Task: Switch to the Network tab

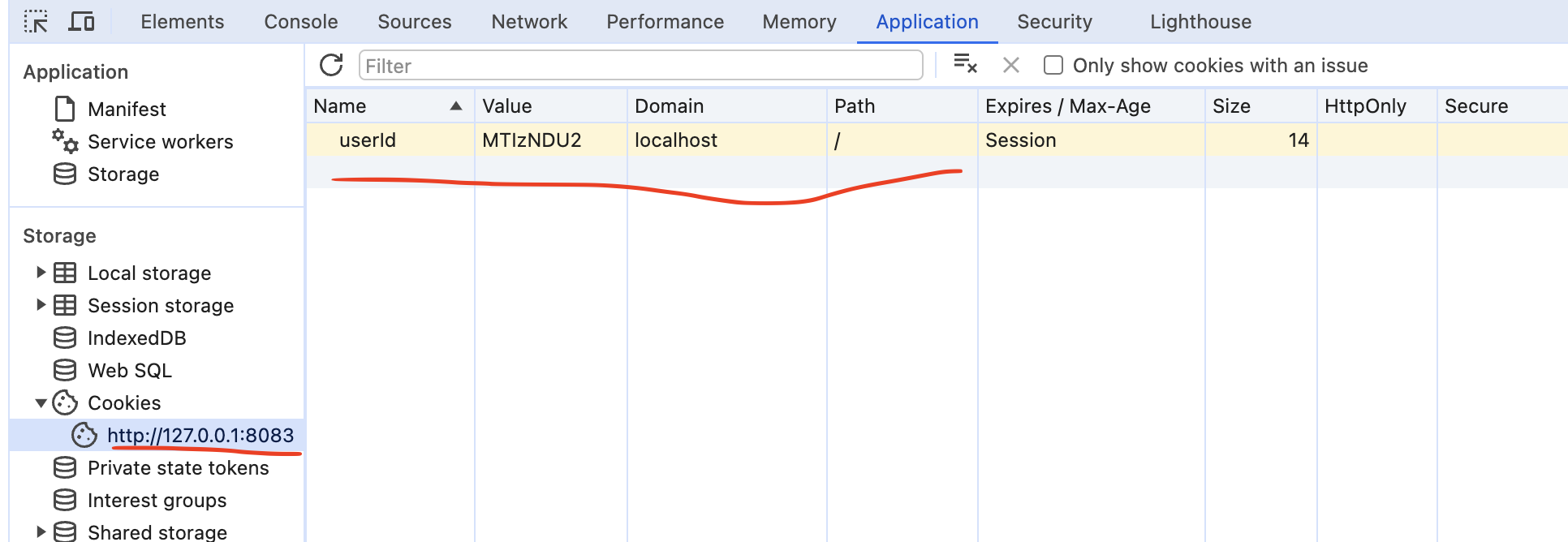Action: (x=529, y=22)
